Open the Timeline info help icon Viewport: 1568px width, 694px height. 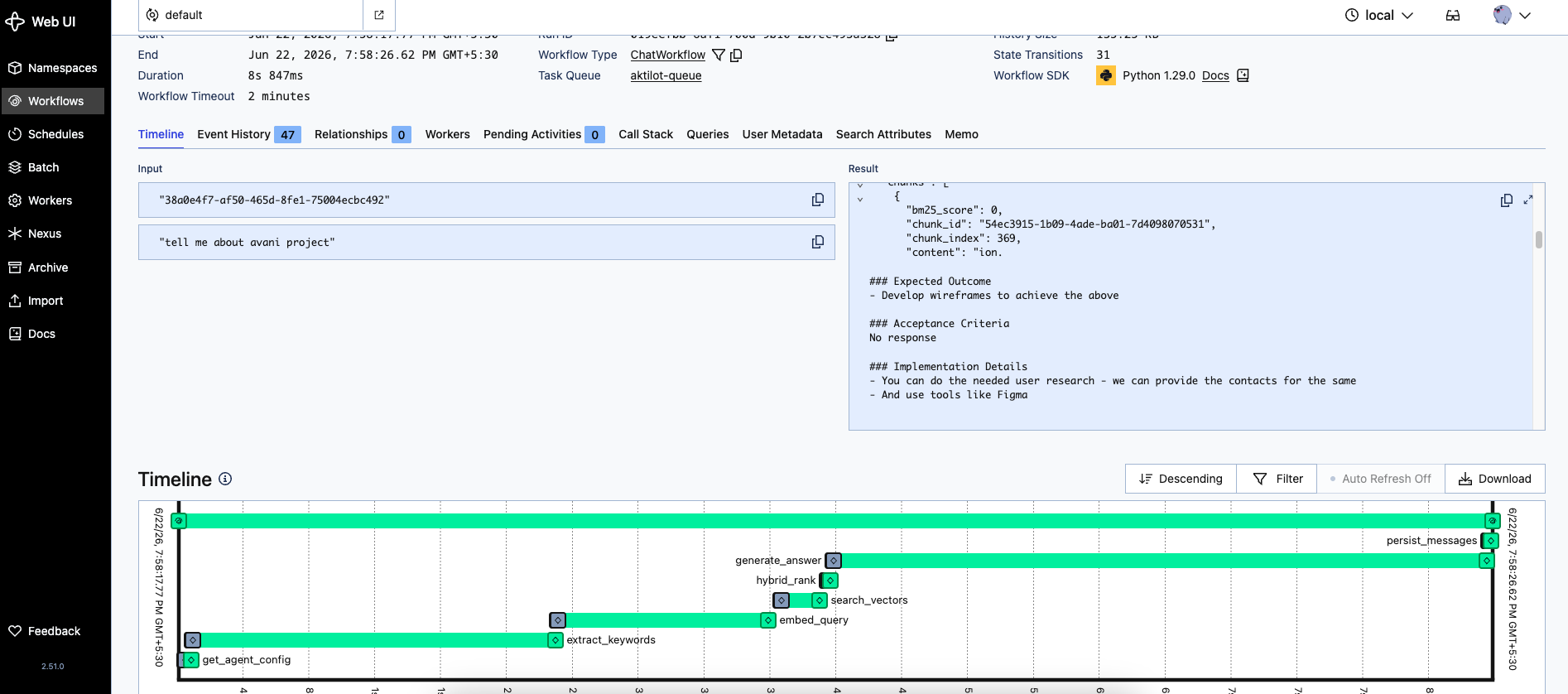pyautogui.click(x=225, y=479)
